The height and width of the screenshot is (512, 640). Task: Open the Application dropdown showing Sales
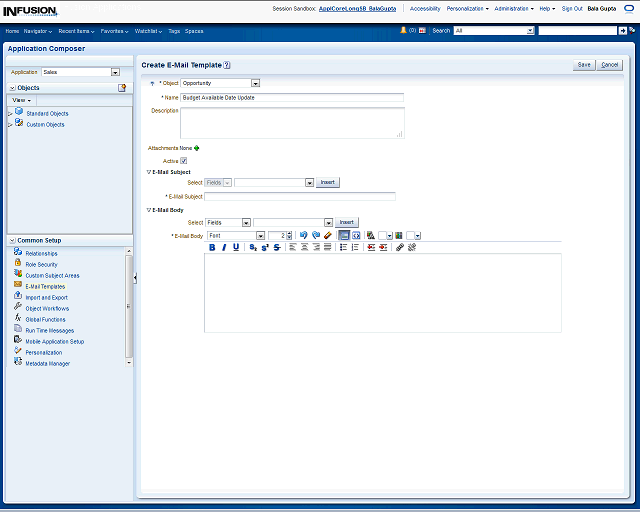[115, 72]
